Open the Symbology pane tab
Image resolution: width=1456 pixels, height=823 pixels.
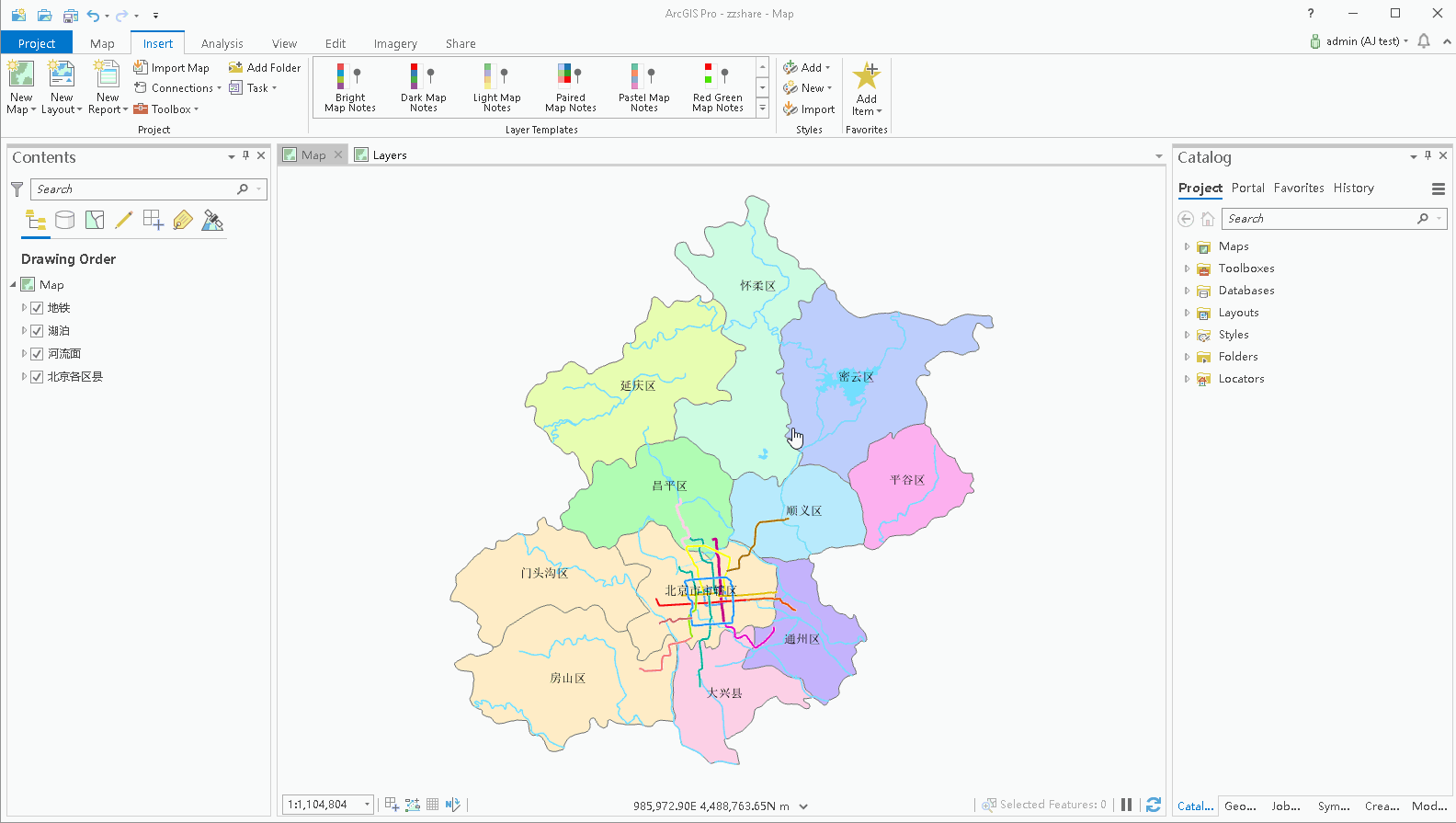1334,806
